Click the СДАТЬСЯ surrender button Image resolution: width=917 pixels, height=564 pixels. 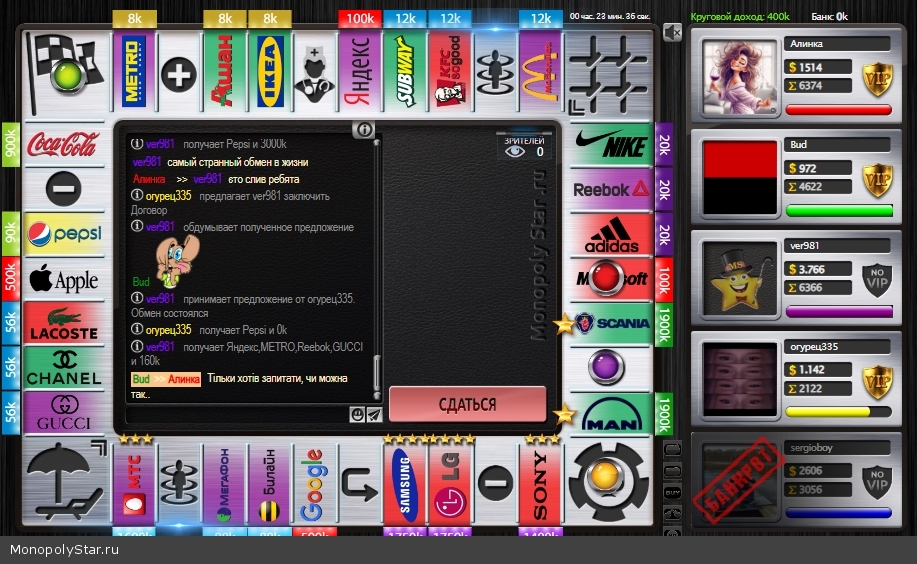coord(467,404)
